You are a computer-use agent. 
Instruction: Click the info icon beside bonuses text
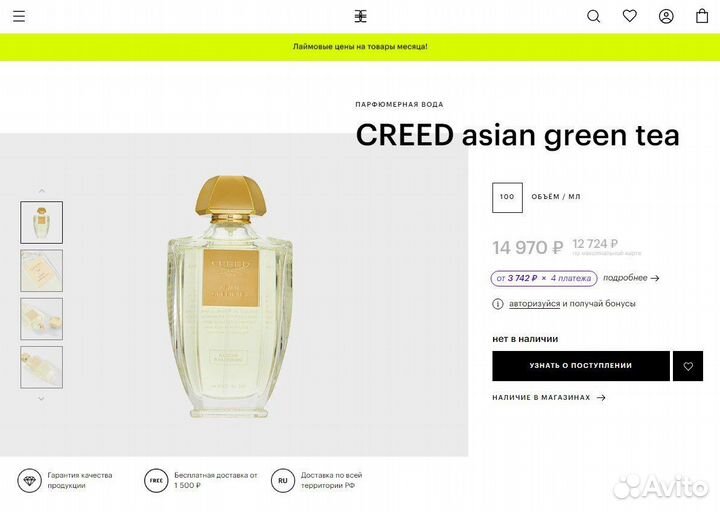(498, 304)
